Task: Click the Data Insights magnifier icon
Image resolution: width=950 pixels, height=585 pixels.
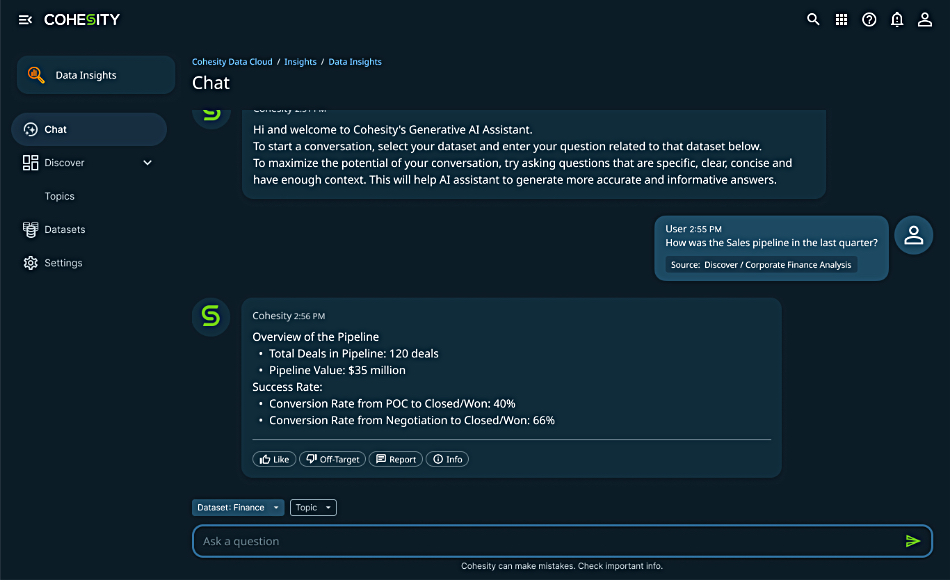Action: (36, 75)
